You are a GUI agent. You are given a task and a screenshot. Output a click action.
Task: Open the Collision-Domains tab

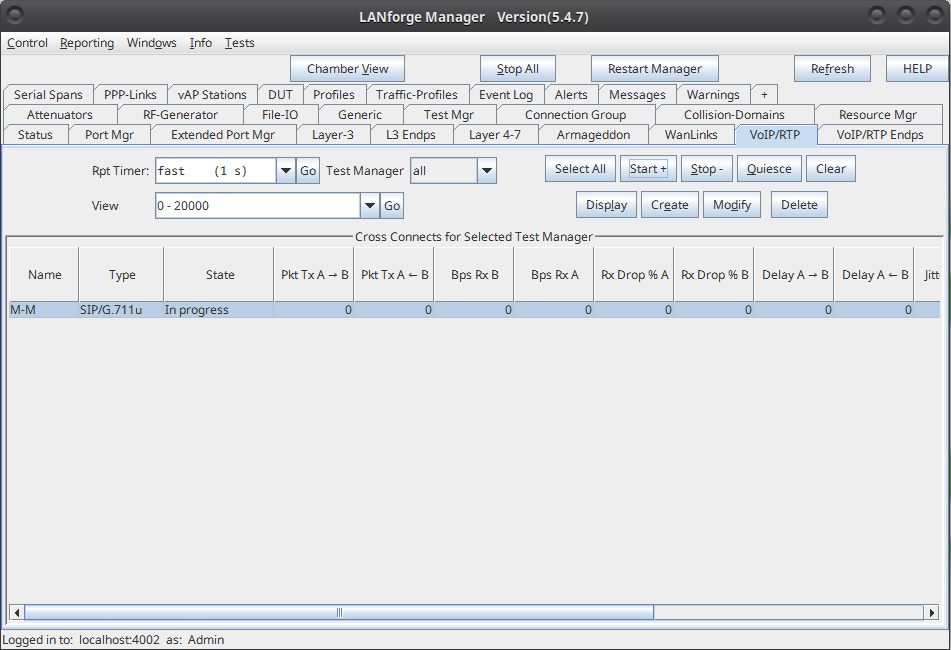pos(734,115)
